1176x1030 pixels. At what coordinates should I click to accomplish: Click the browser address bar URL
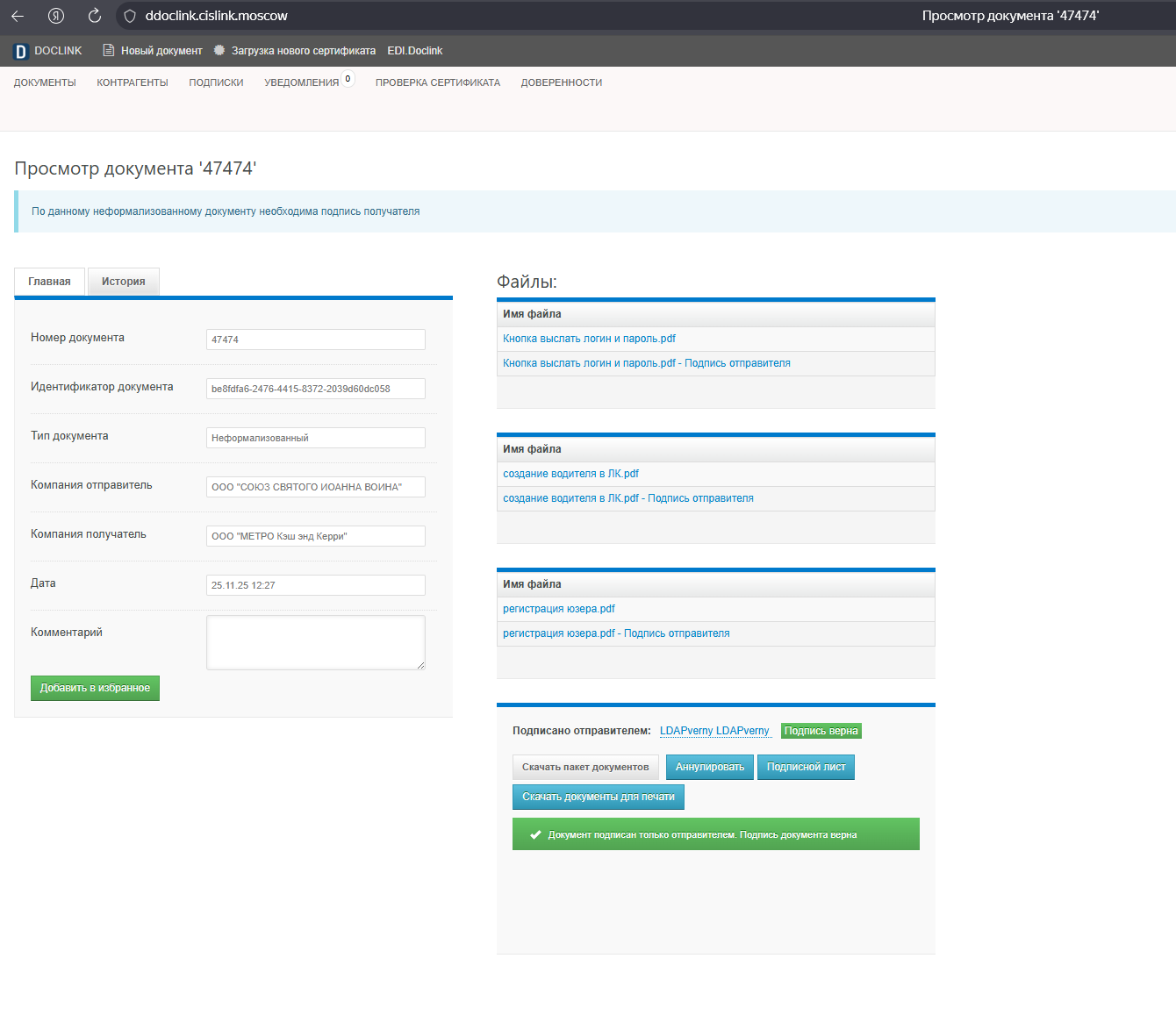point(217,16)
